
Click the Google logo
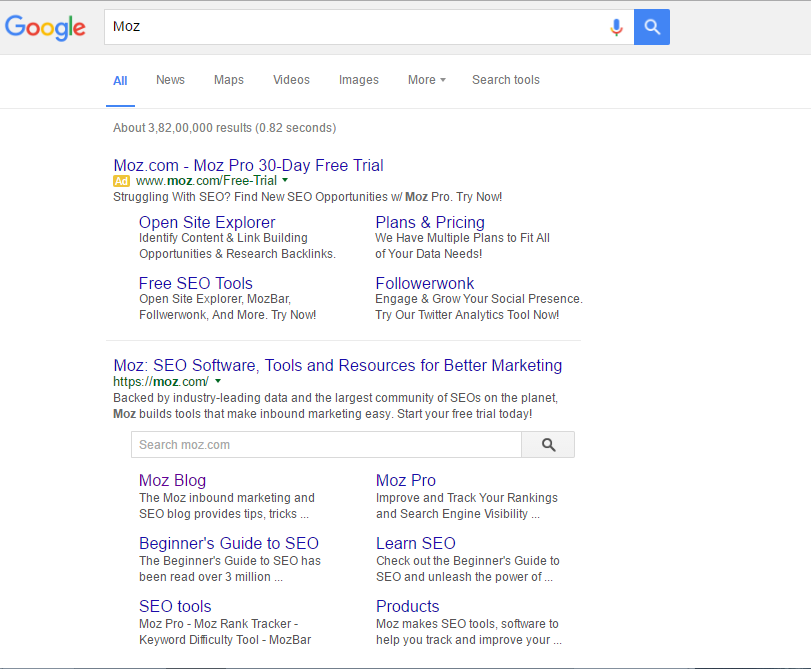point(45,27)
